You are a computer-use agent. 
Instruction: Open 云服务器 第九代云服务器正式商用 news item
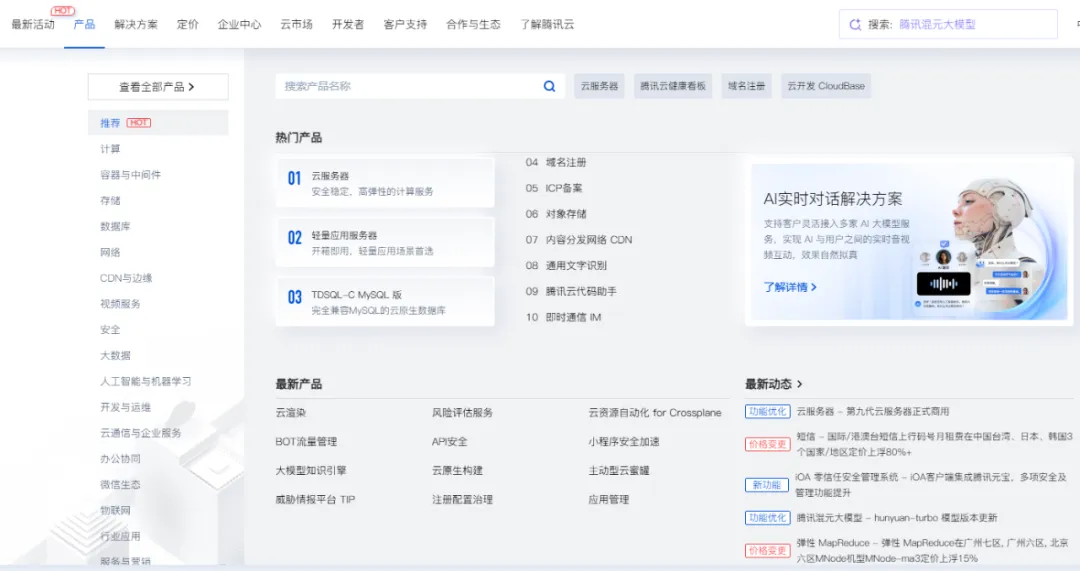[x=873, y=411]
